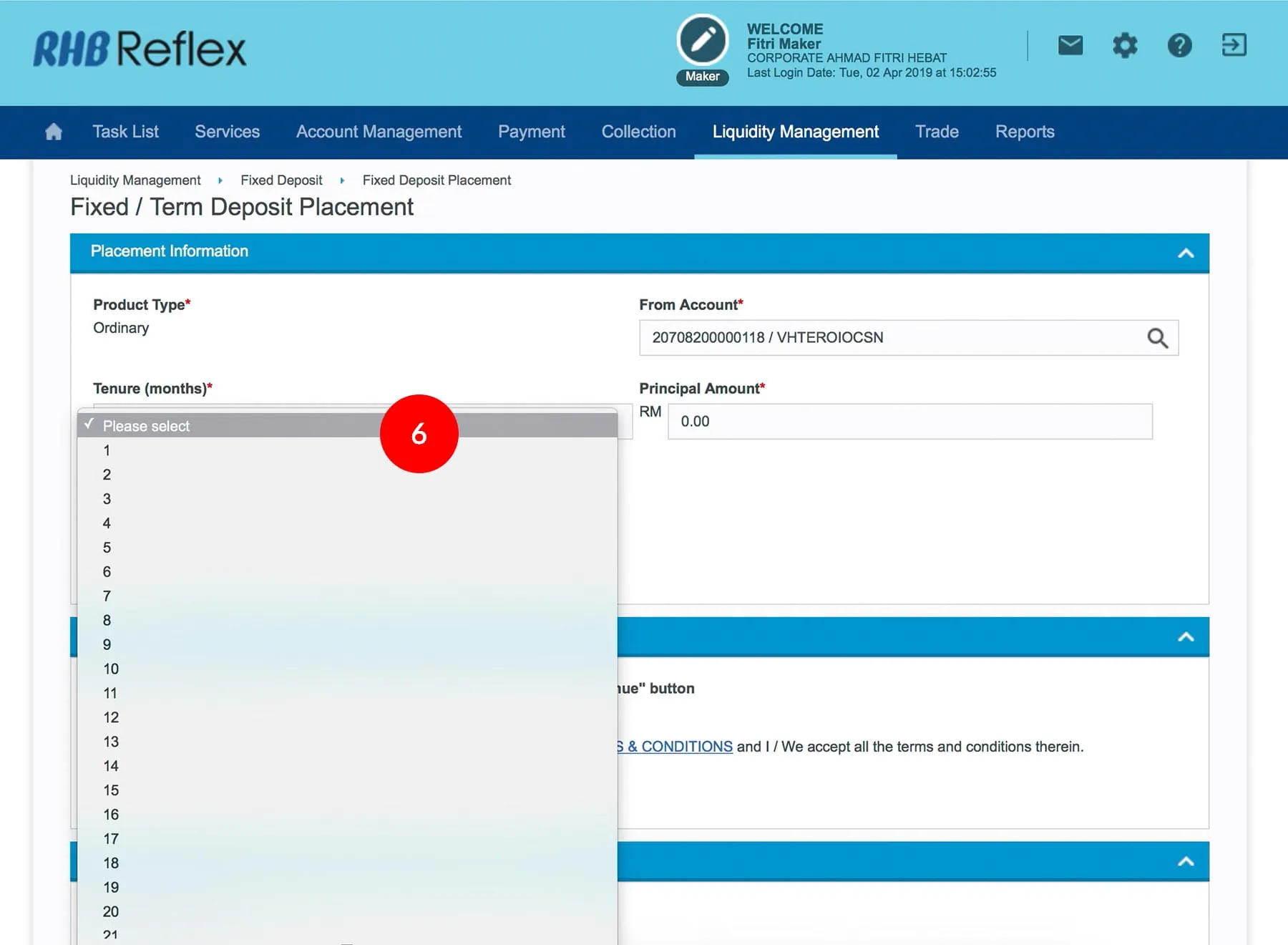The image size is (1288, 945).
Task: Open settings via the gear icon
Action: click(1124, 46)
